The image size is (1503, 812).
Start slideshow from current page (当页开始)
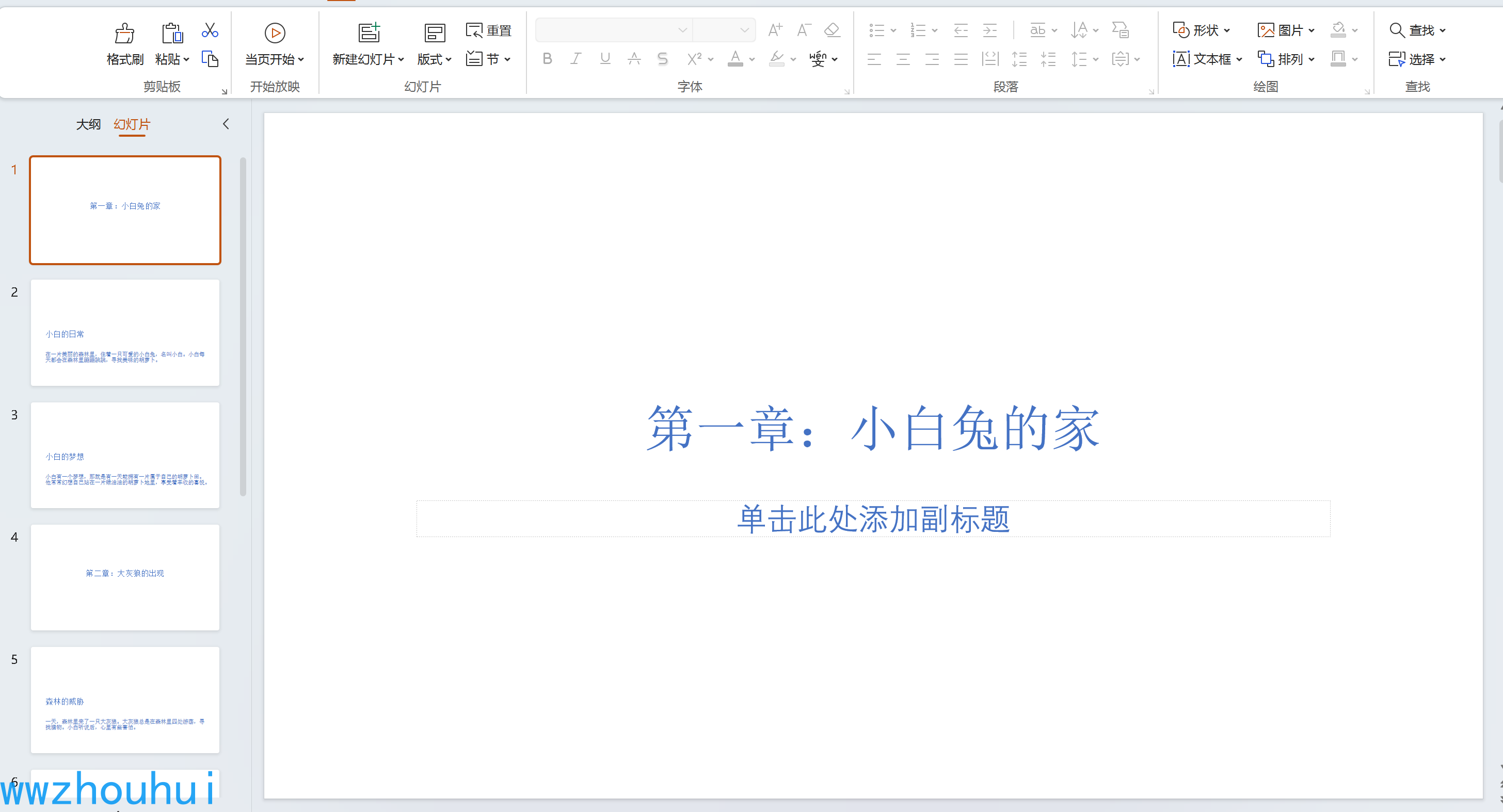[x=274, y=33]
